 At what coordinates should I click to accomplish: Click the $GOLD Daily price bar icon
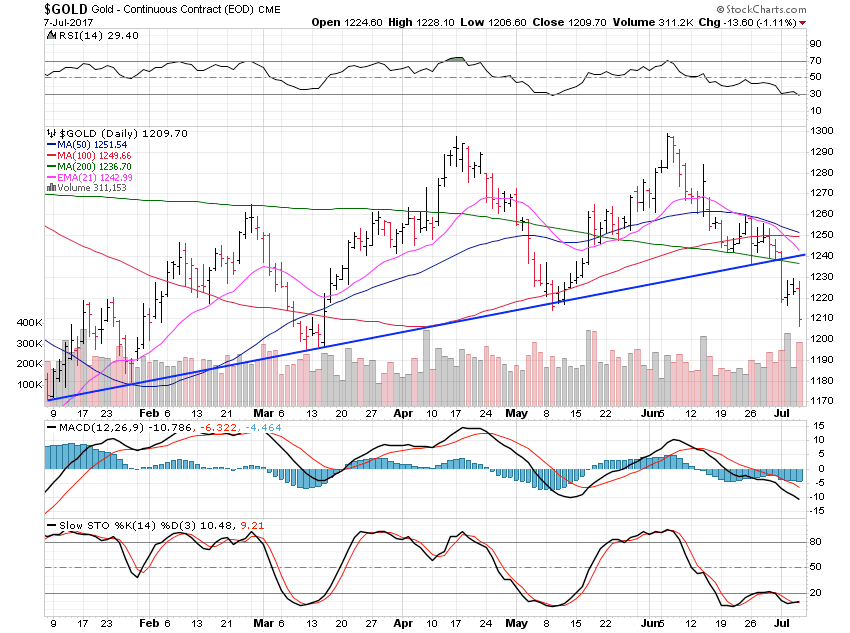51,133
